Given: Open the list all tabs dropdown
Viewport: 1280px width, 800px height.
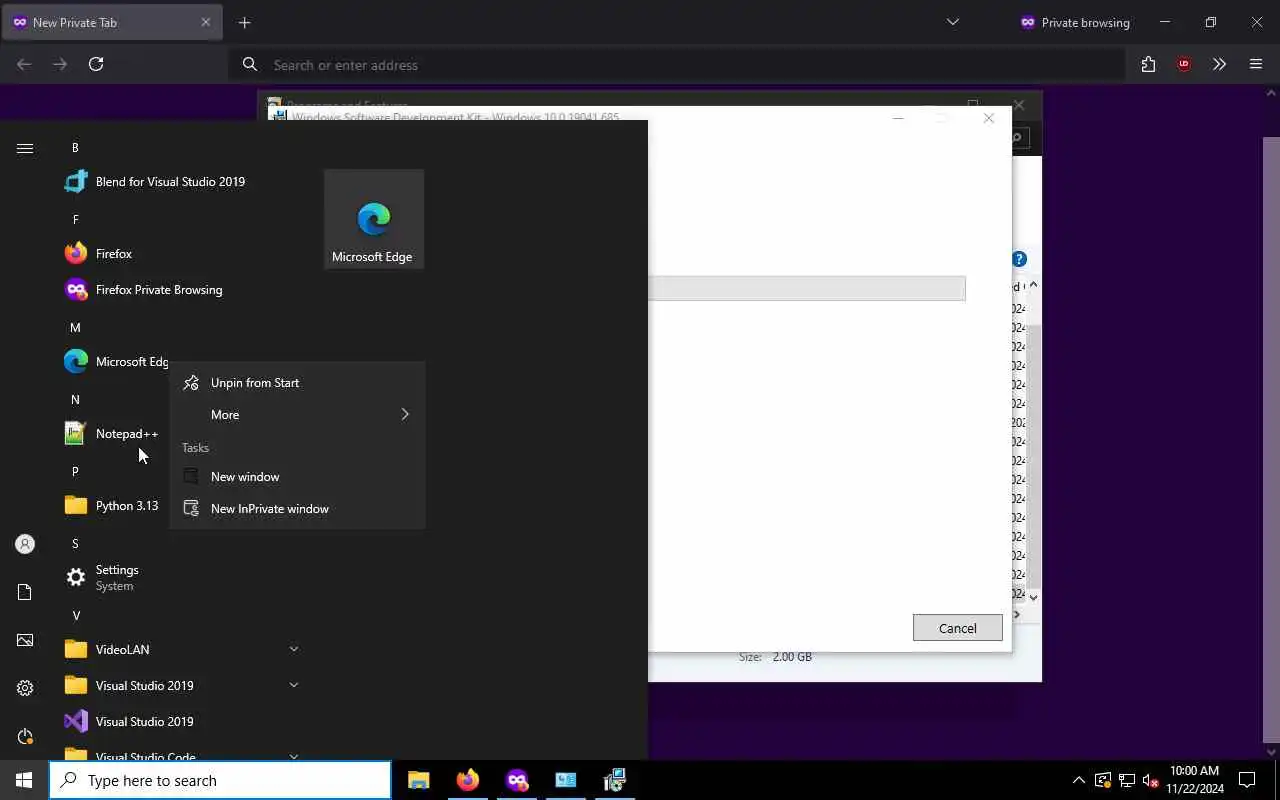Looking at the screenshot, I should pos(953,22).
